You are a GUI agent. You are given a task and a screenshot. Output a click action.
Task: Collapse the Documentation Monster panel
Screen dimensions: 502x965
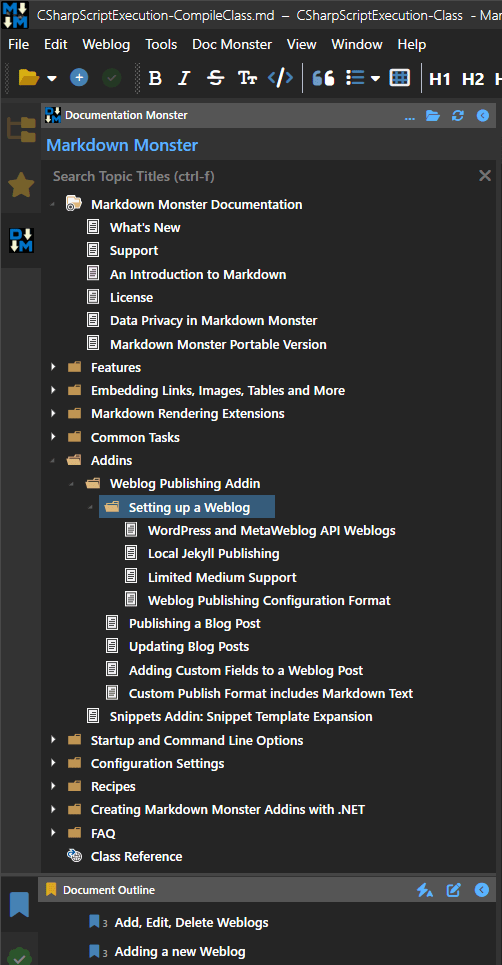(x=483, y=116)
